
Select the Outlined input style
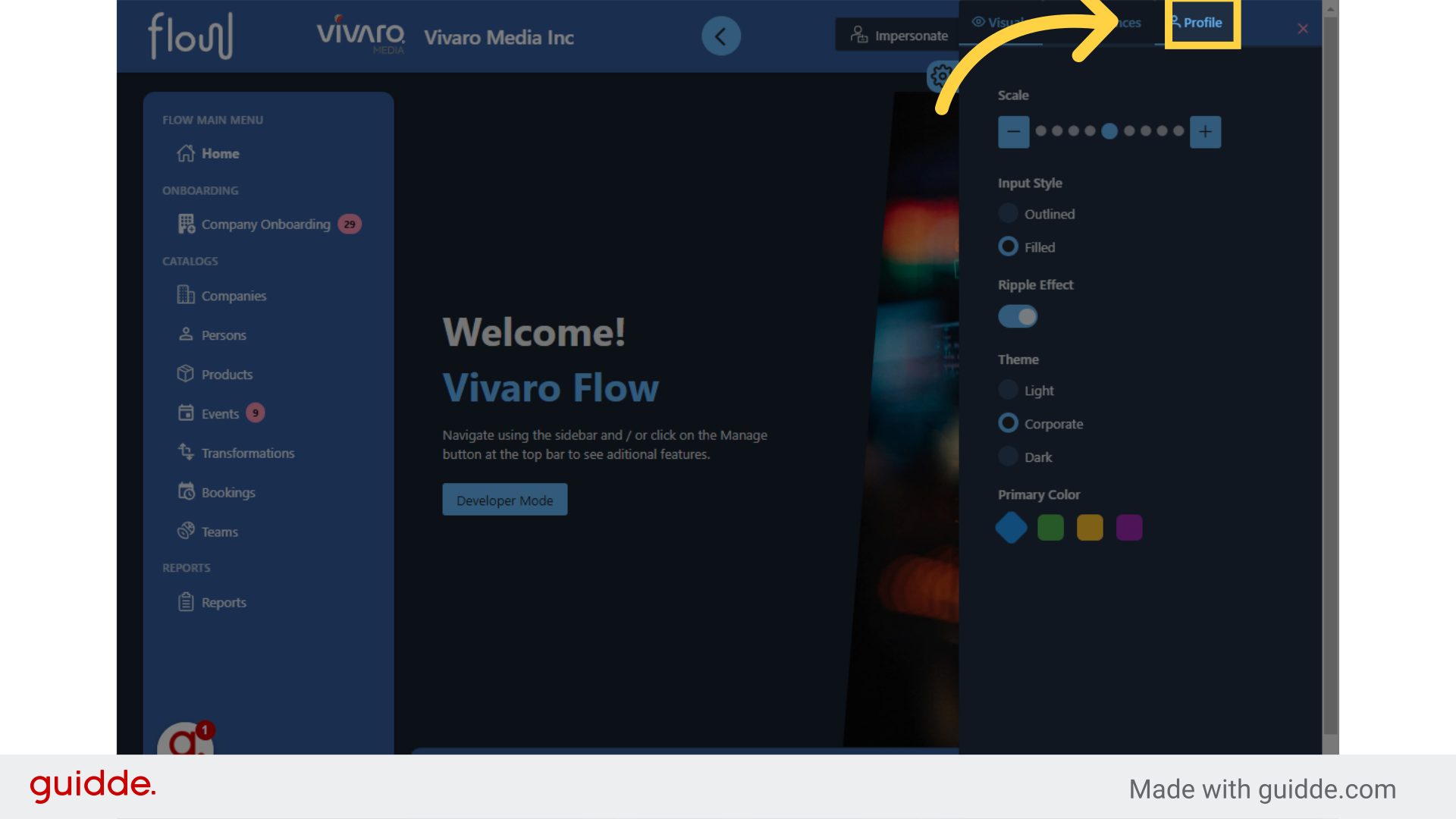1008,214
